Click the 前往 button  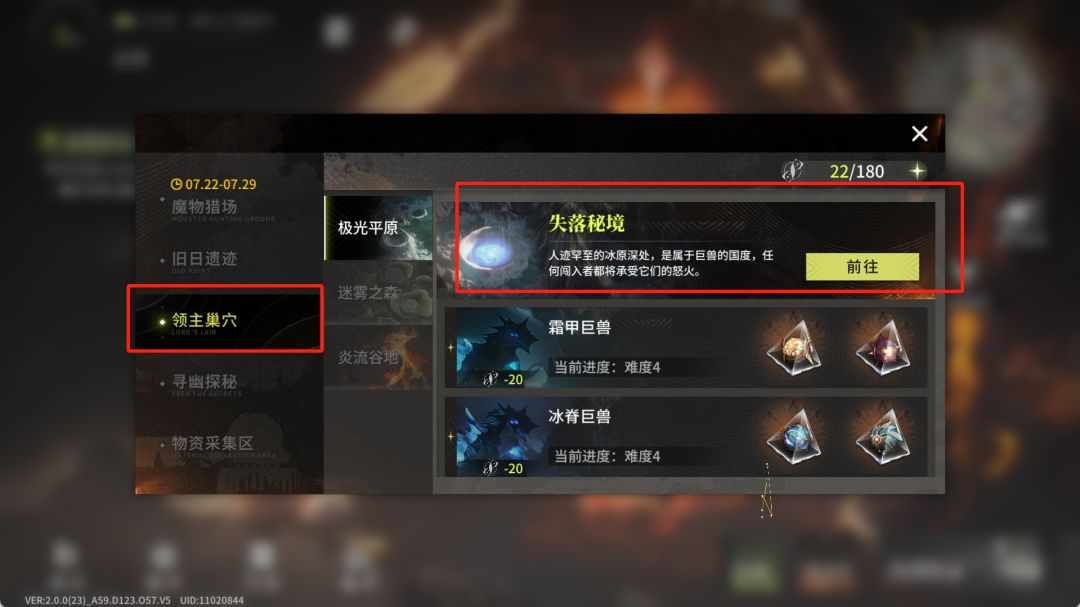pos(862,267)
